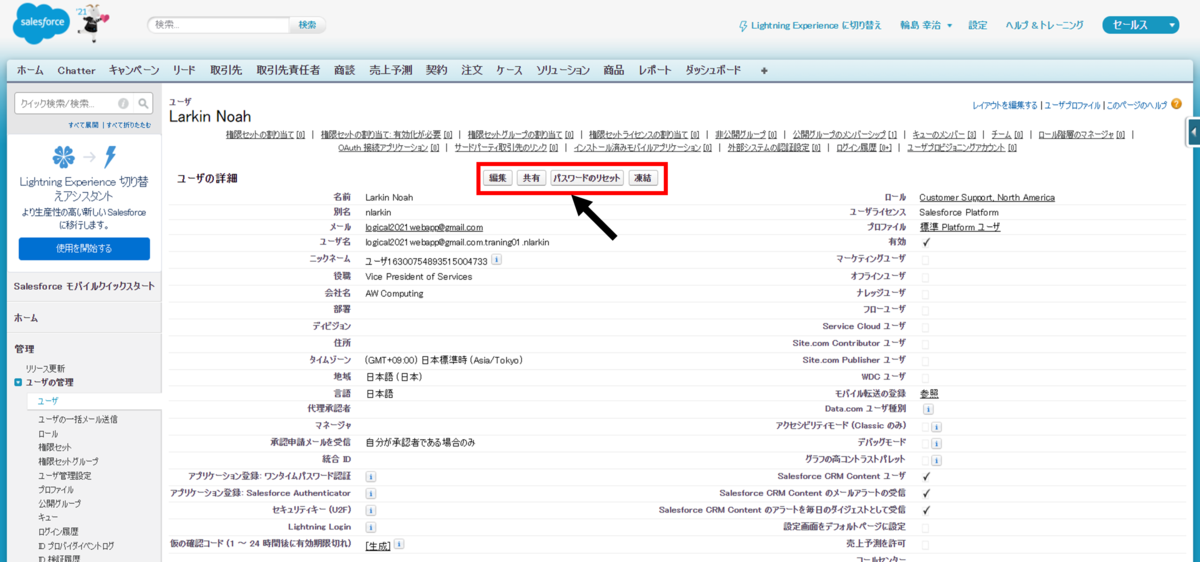This screenshot has width=1200, height=562.
Task: Toggle the マーケティングユーザ checkbox
Action: [925, 259]
